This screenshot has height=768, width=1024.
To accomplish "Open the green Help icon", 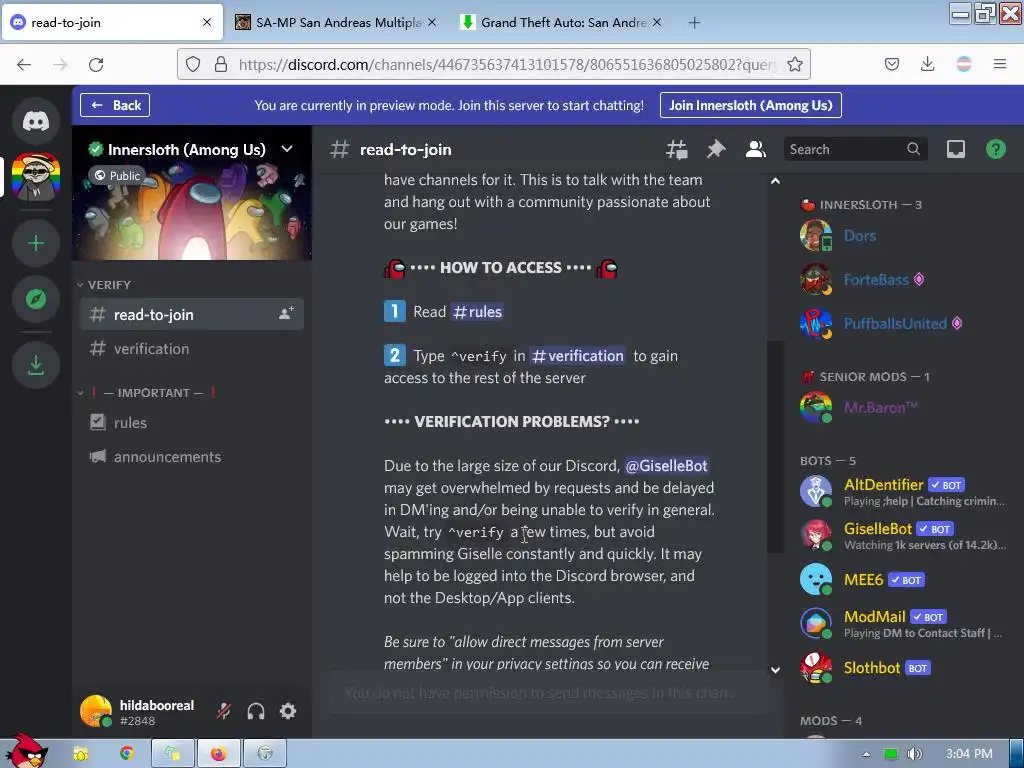I will [x=995, y=150].
